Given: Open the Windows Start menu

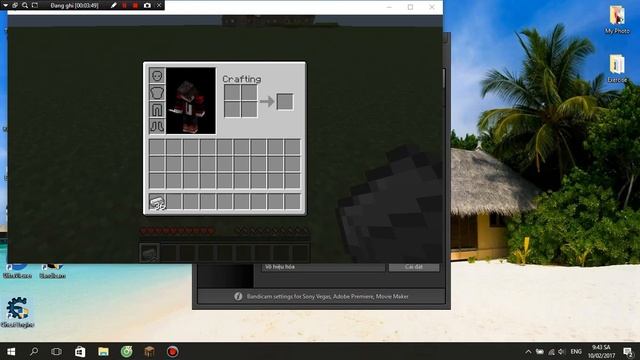Looking at the screenshot, I should pyautogui.click(x=11, y=351).
